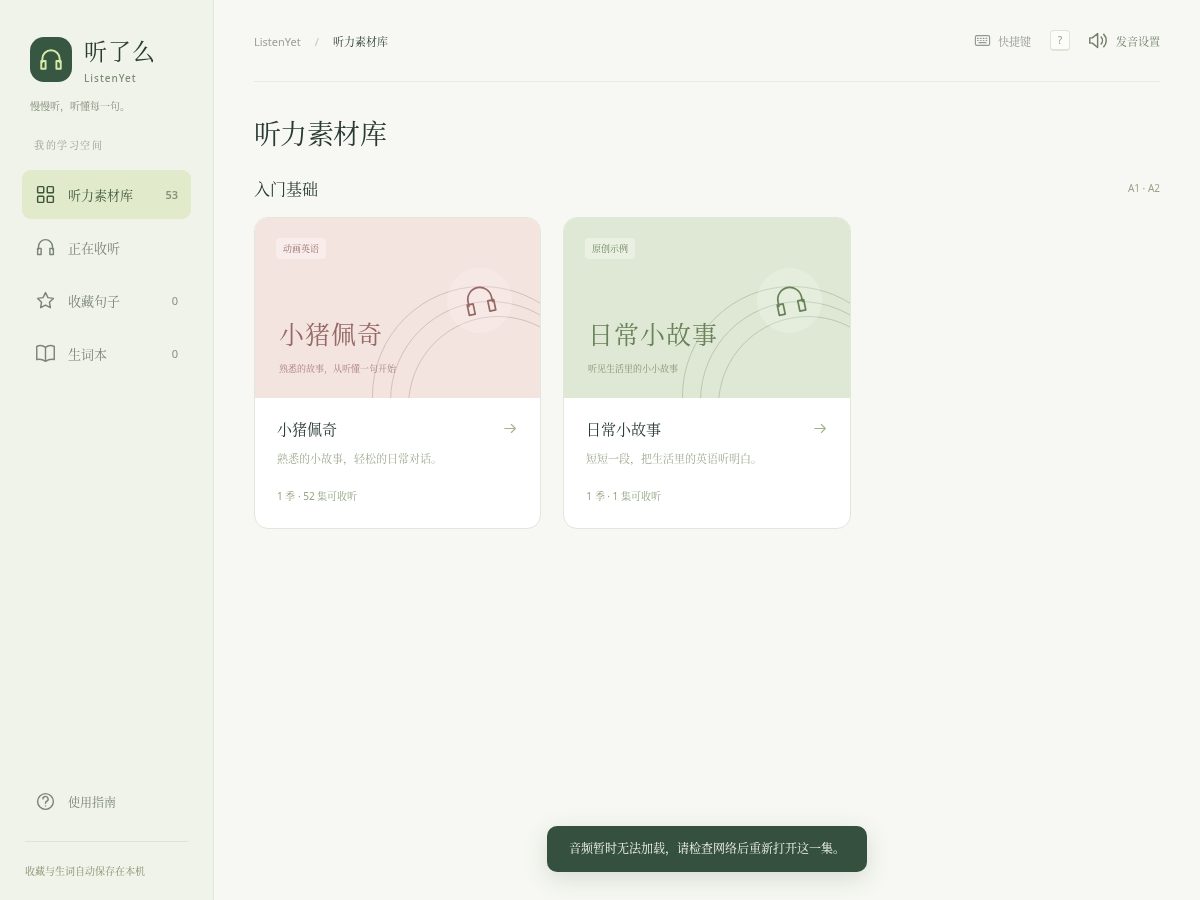The width and height of the screenshot is (1200, 900).
Task: Open 小猪佩奇 card arrow
Action: coord(510,428)
